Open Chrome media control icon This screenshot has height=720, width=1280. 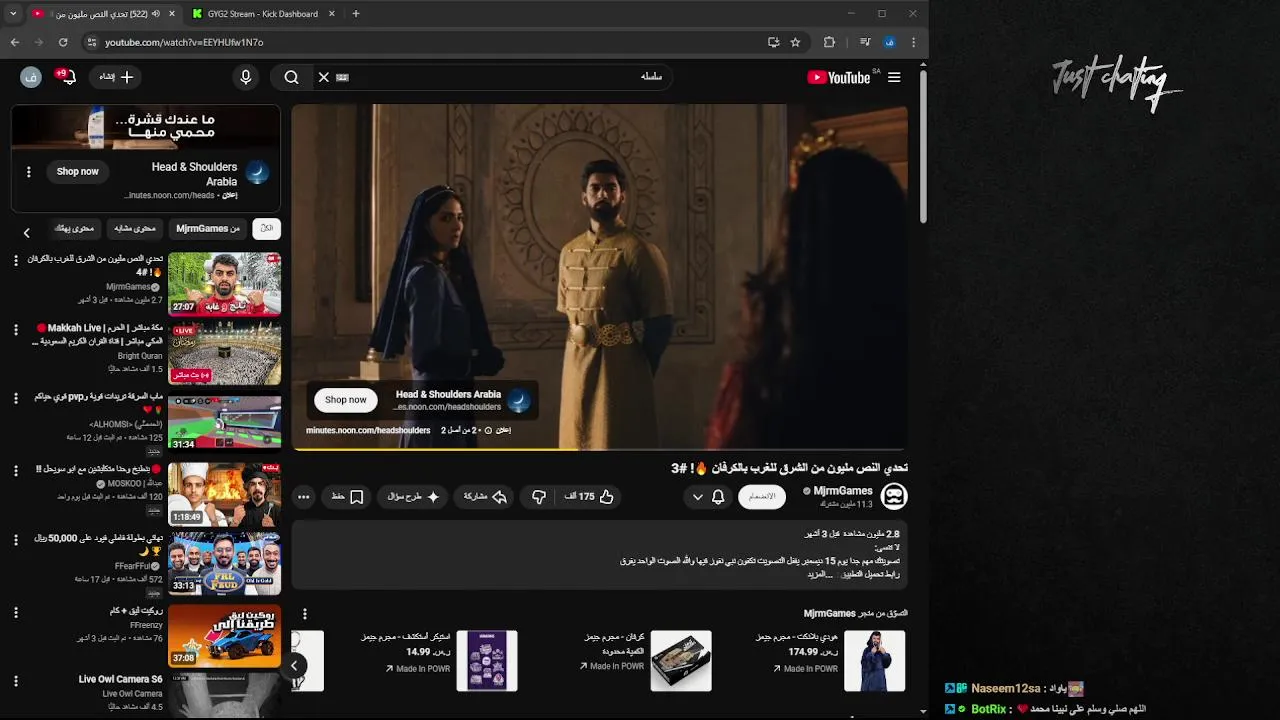click(865, 42)
